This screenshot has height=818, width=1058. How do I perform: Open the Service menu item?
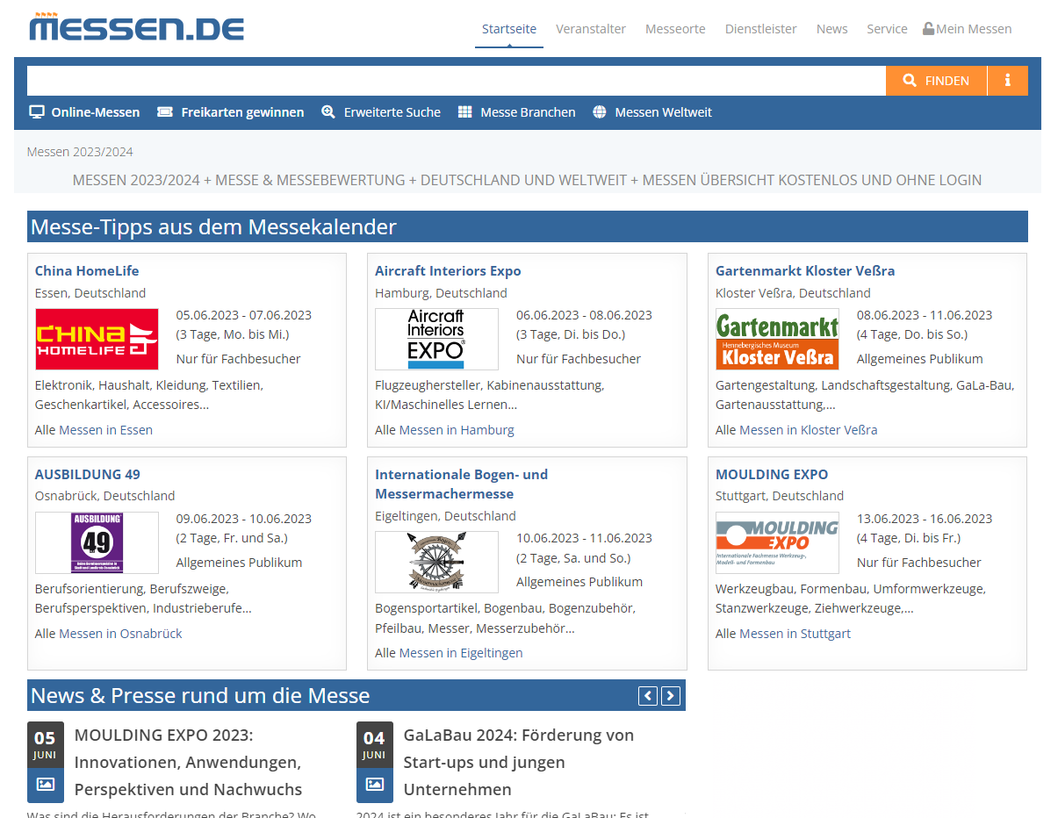click(887, 29)
